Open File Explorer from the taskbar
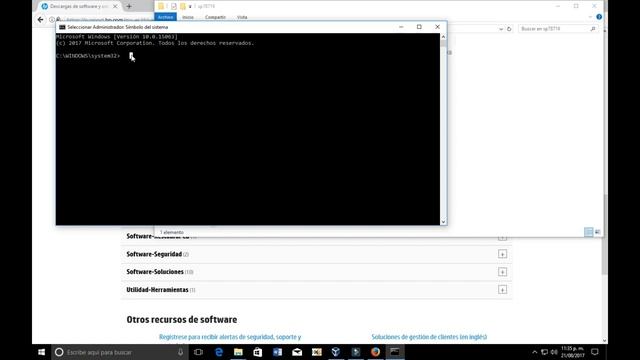Image resolution: width=640 pixels, height=360 pixels. coord(238,352)
